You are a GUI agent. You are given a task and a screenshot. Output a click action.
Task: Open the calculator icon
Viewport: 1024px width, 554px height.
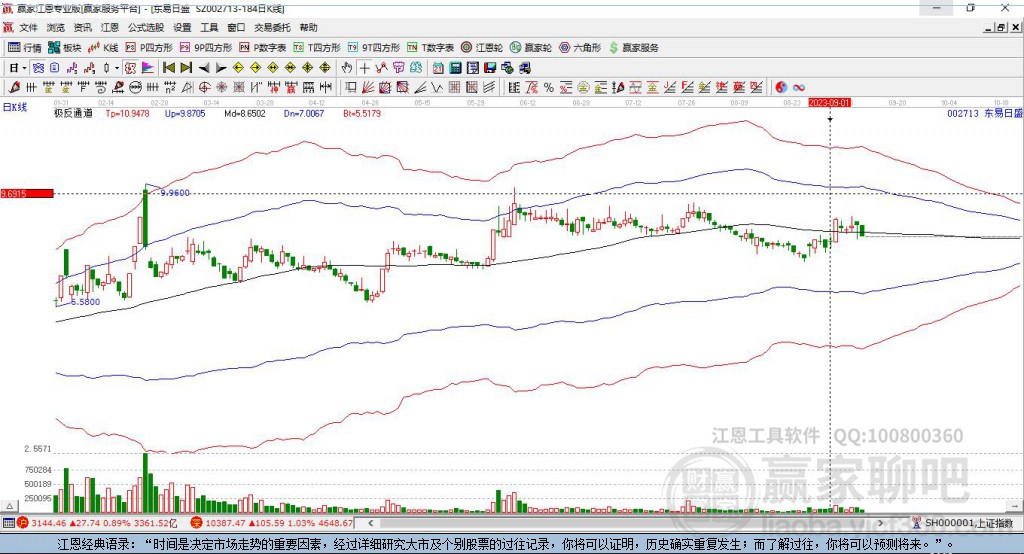[x=455, y=68]
